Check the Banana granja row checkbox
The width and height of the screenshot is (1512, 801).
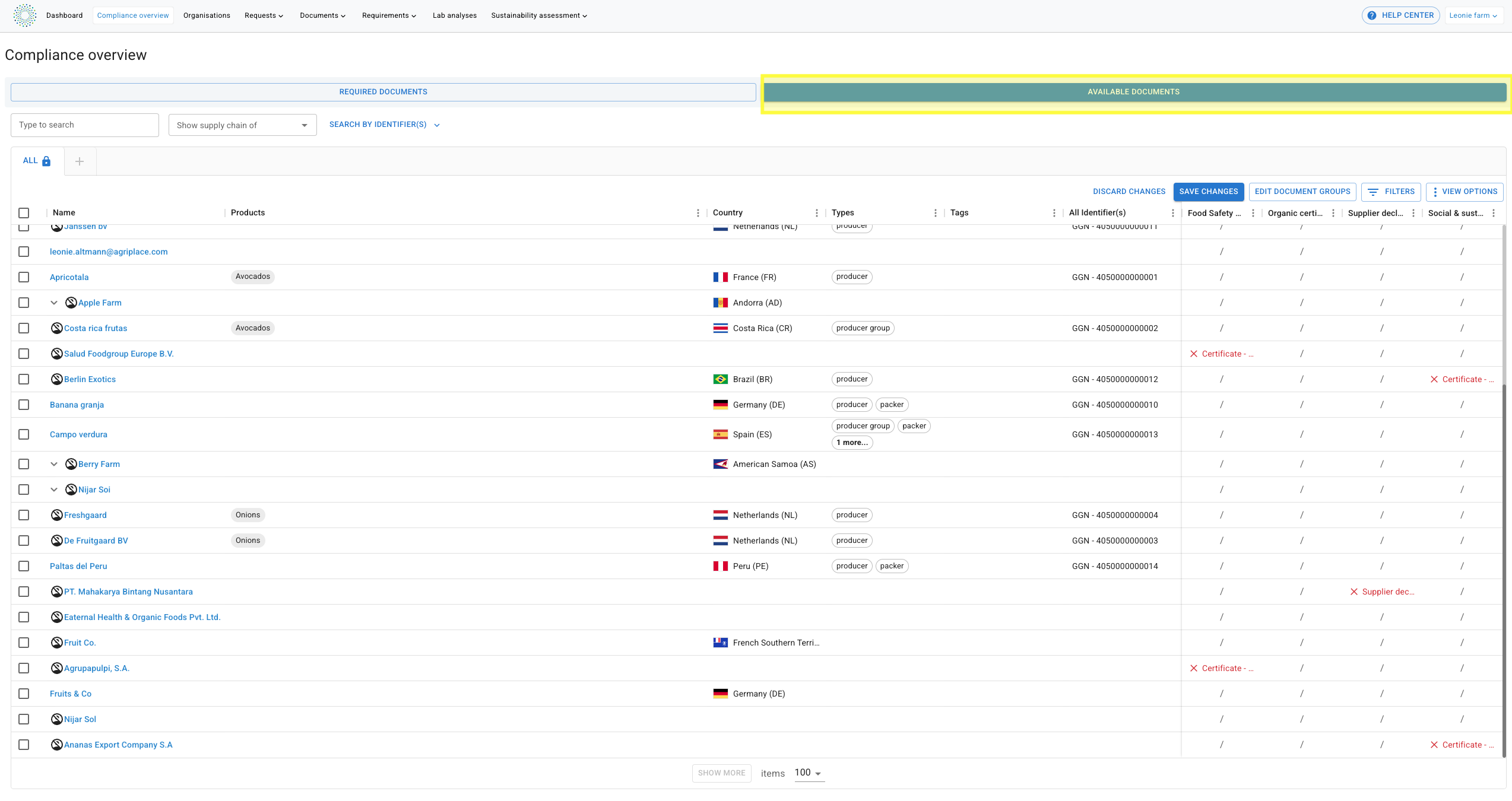click(x=24, y=405)
